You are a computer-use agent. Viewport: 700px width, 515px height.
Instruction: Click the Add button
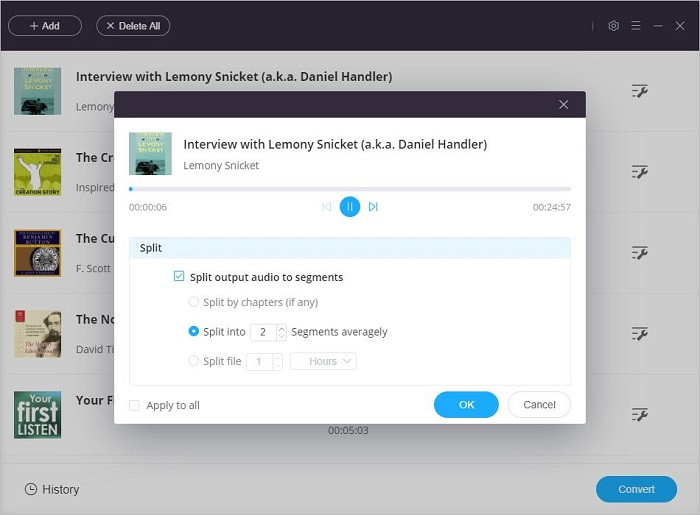tap(45, 26)
